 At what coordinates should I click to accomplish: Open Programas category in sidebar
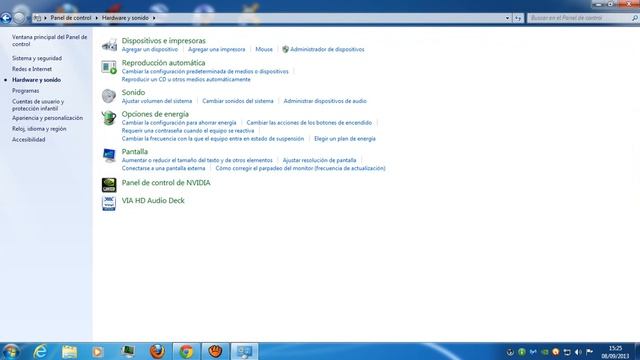[x=25, y=91]
